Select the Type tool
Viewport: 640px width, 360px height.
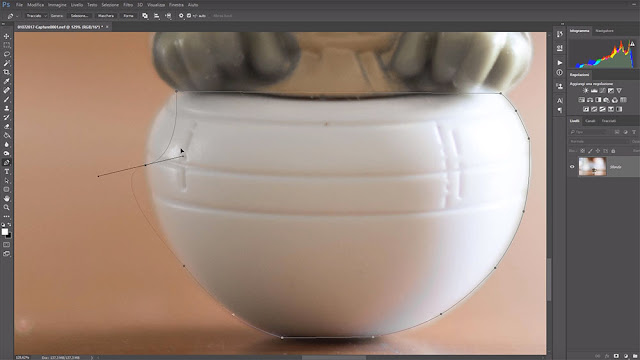click(x=6, y=171)
